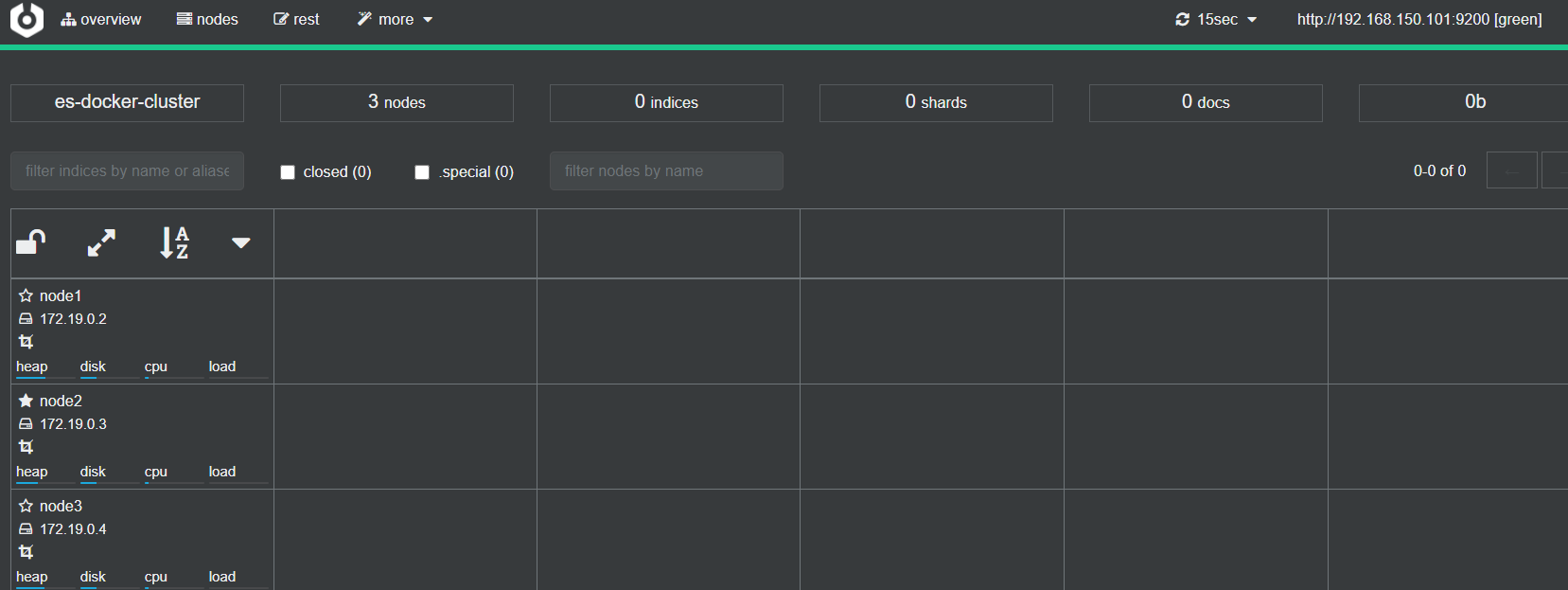Click the A-Z sort icon

[174, 242]
